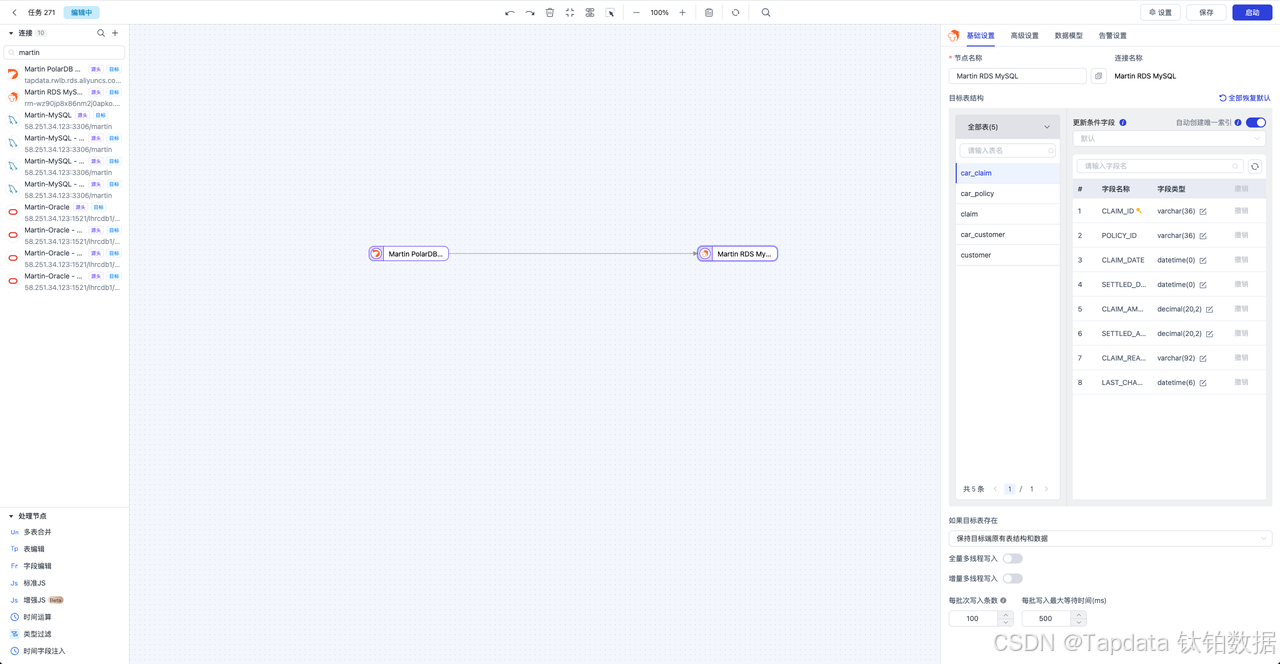Go back using the arrow beside 任务 271
The height and width of the screenshot is (664, 1280).
(14, 13)
